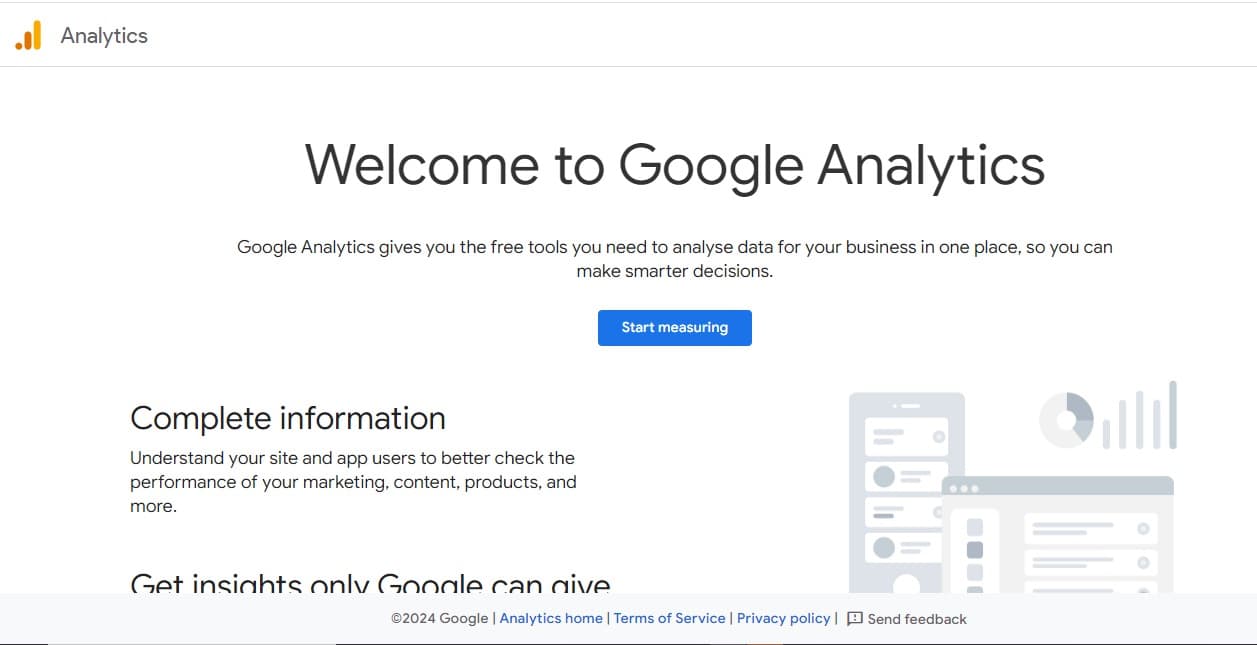Click the free tools description paragraph
This screenshot has height=645, width=1257.
click(674, 258)
